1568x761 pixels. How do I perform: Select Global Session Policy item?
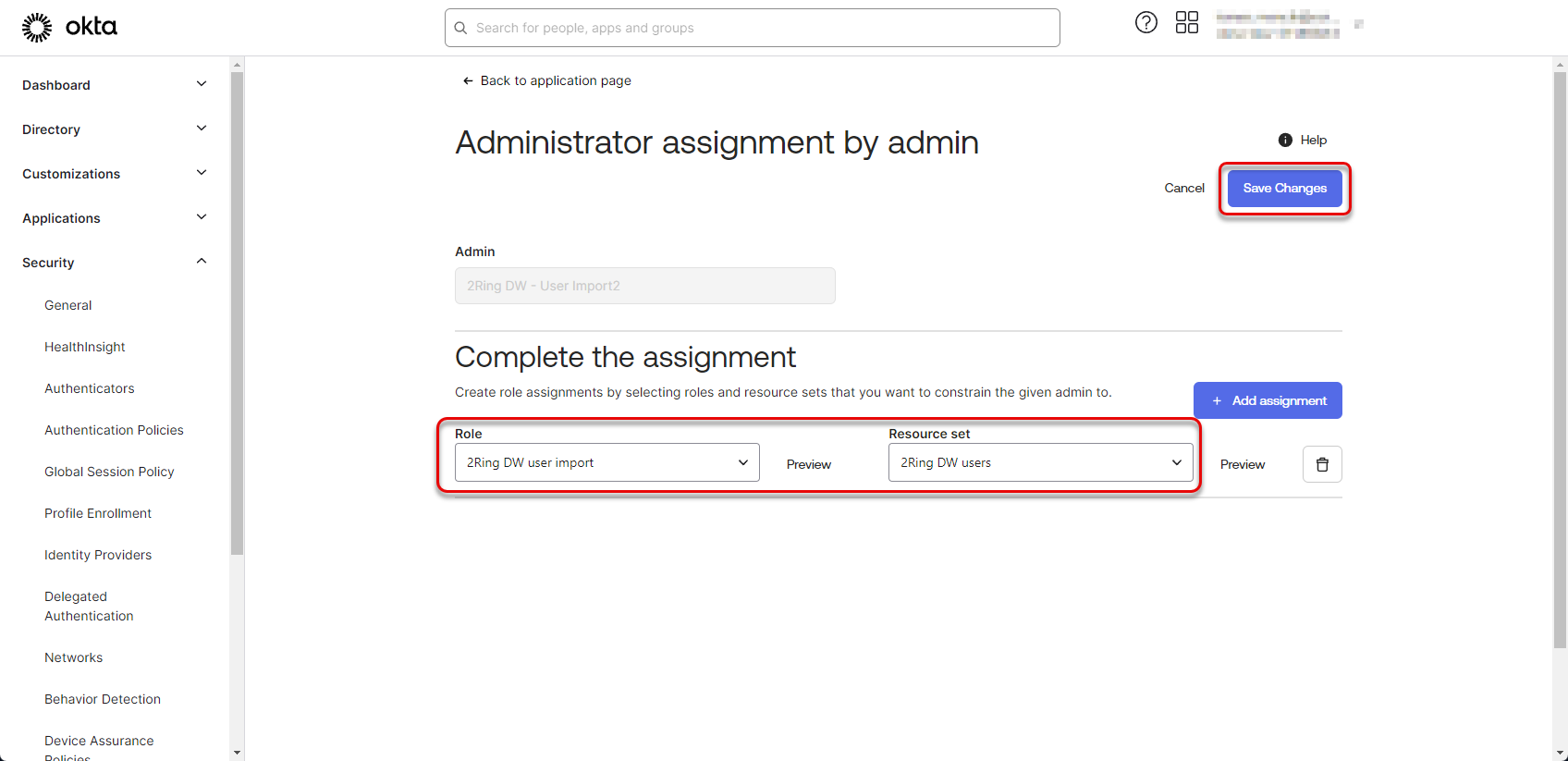click(109, 472)
